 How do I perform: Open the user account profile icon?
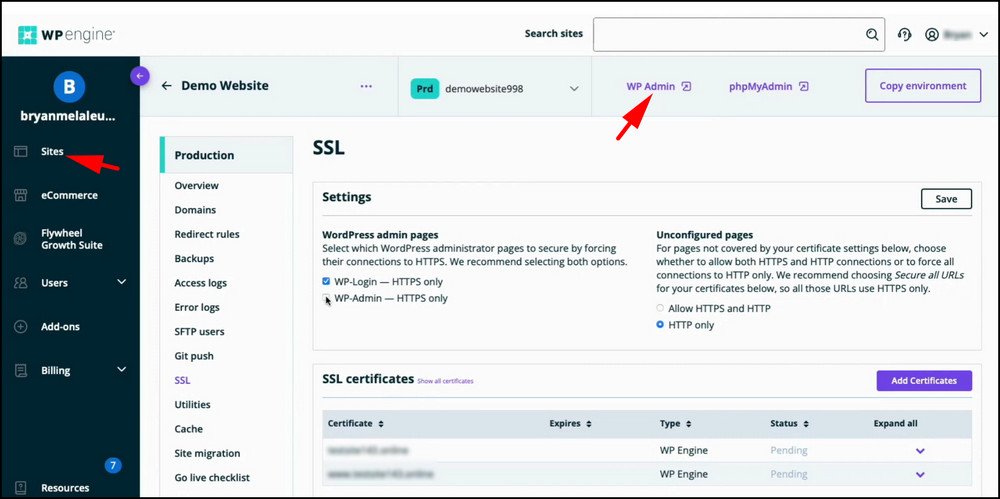click(x=932, y=34)
